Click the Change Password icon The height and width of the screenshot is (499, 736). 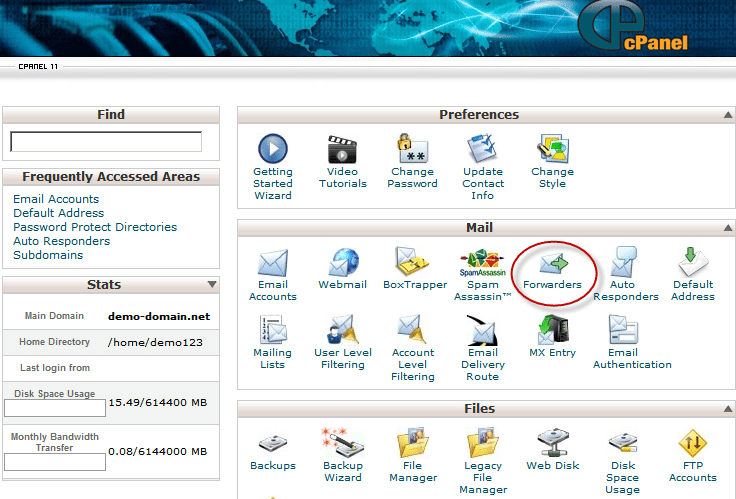pyautogui.click(x=412, y=148)
